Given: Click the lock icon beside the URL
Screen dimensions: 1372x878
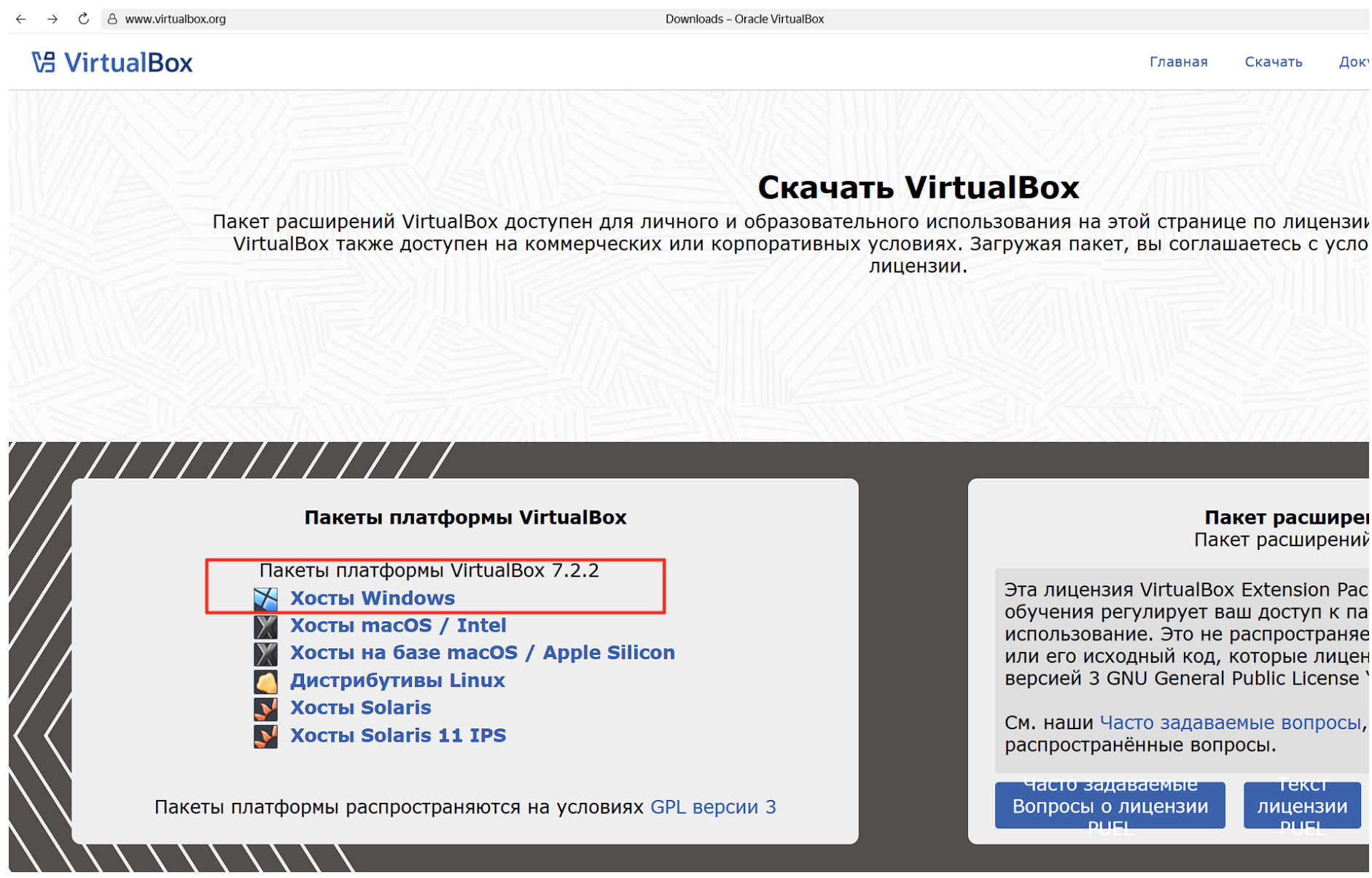Looking at the screenshot, I should tap(112, 19).
